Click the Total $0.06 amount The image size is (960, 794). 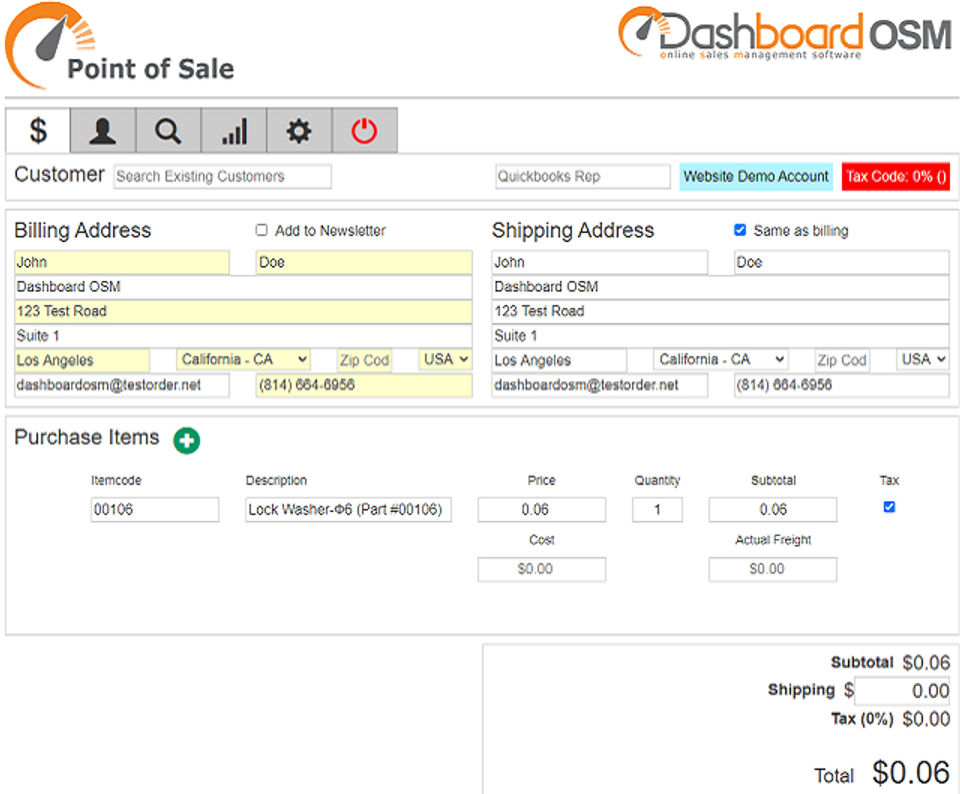point(911,773)
